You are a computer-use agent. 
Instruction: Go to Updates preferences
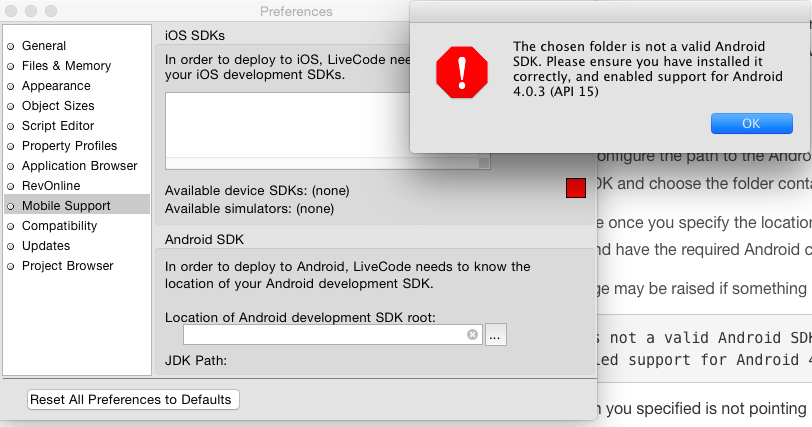pos(46,246)
